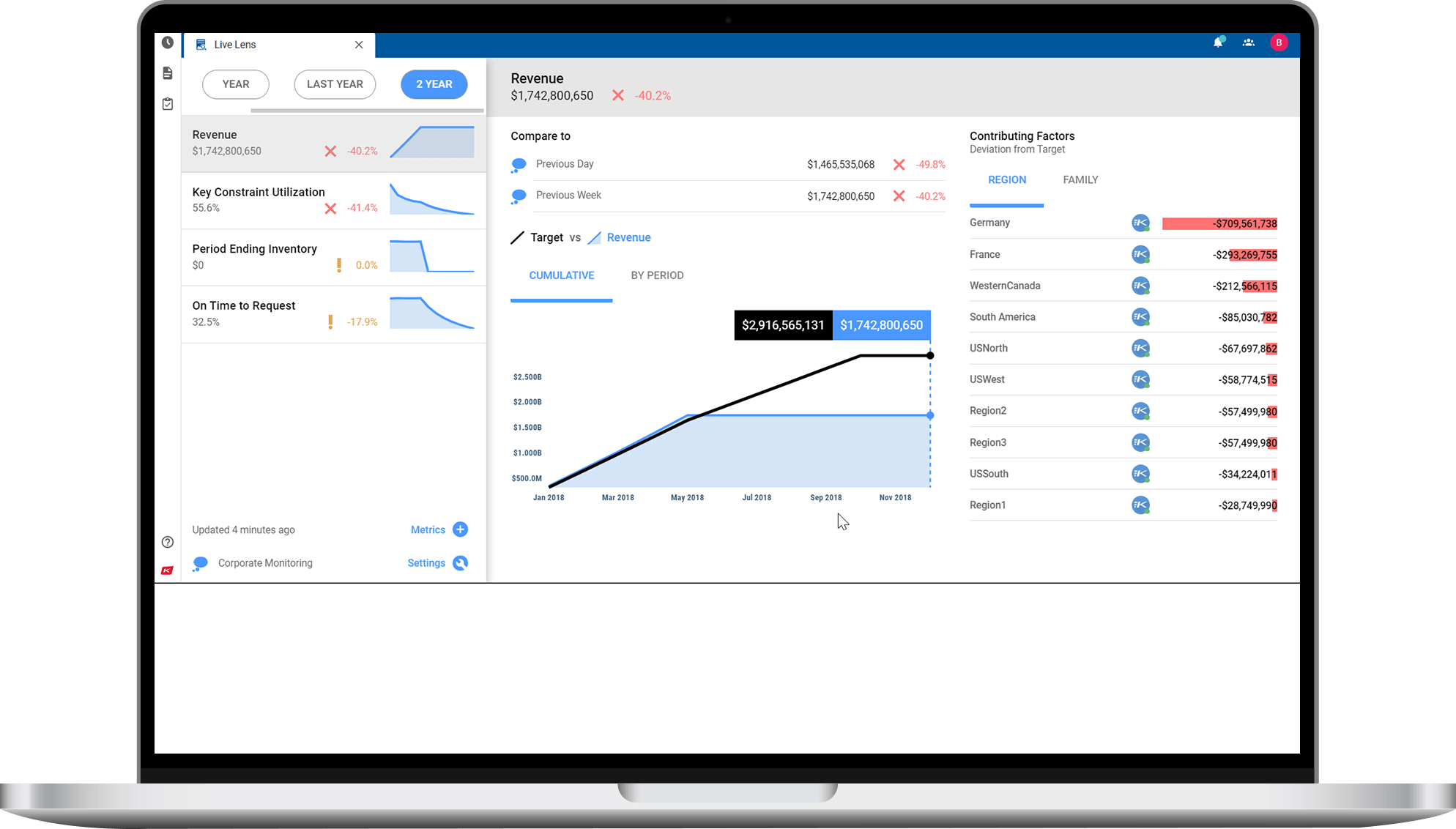Toggle the 2 YEAR time period button
The width and height of the screenshot is (1456, 829).
[x=433, y=84]
